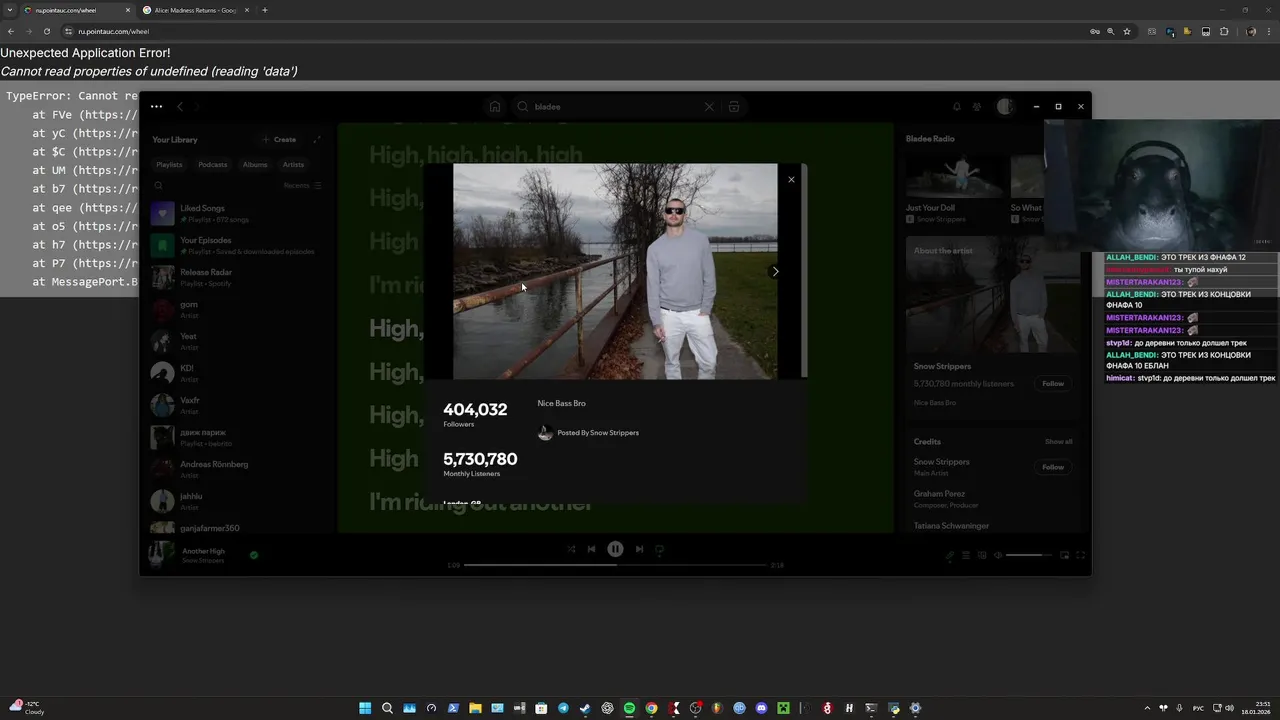Open Yeat artist in library
The width and height of the screenshot is (1280, 720).
click(x=237, y=341)
